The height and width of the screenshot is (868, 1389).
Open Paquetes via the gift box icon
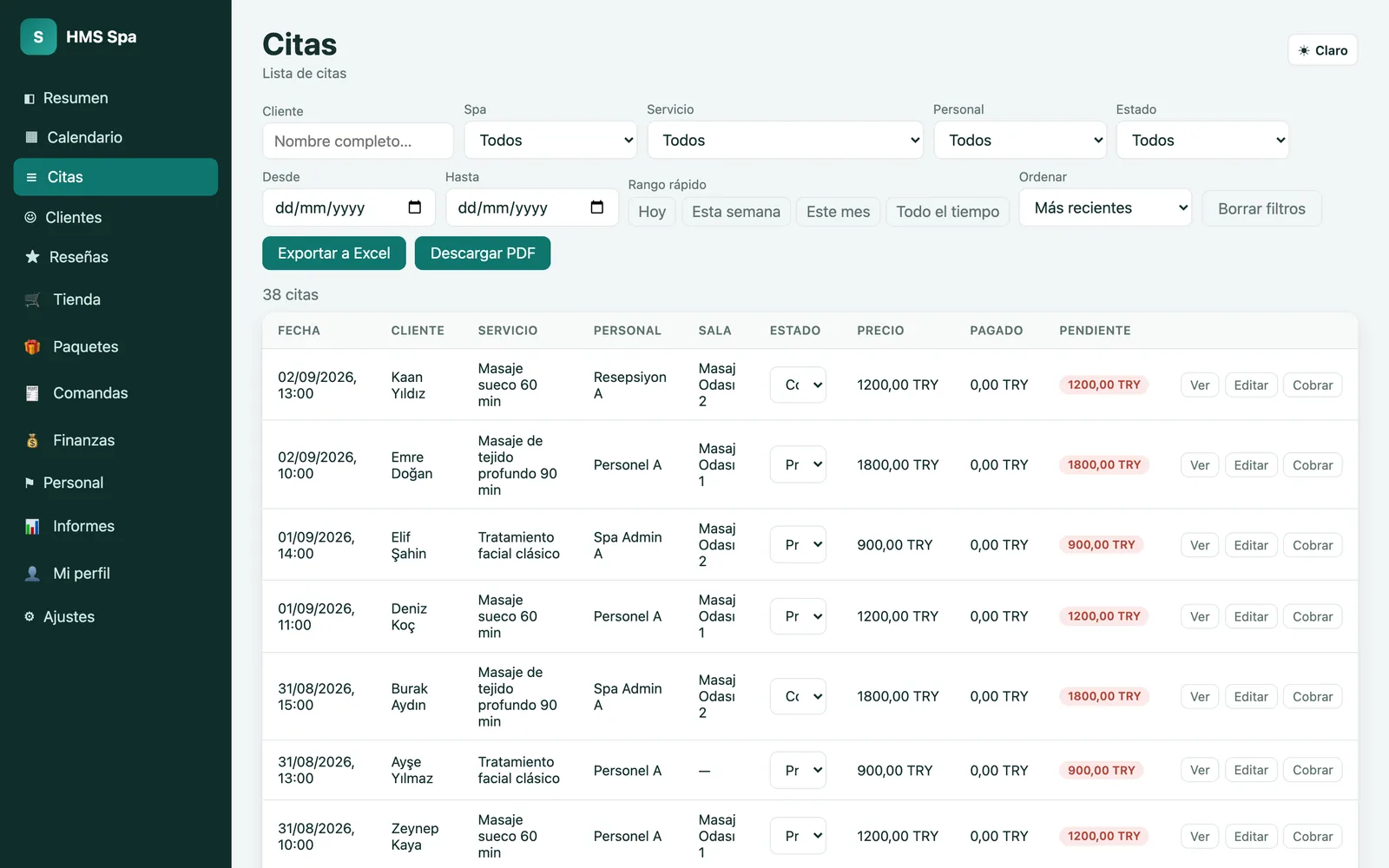click(x=32, y=346)
